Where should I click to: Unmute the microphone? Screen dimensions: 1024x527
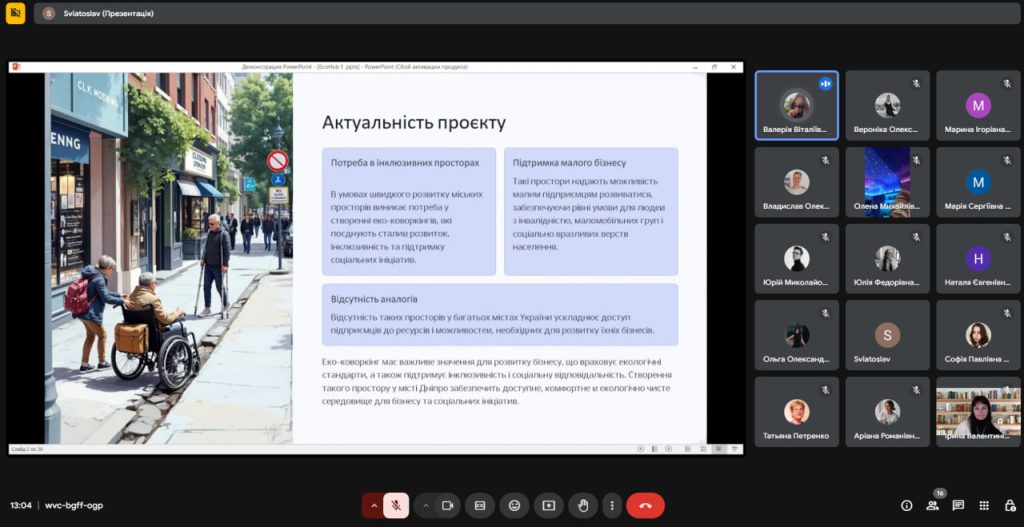[396, 505]
